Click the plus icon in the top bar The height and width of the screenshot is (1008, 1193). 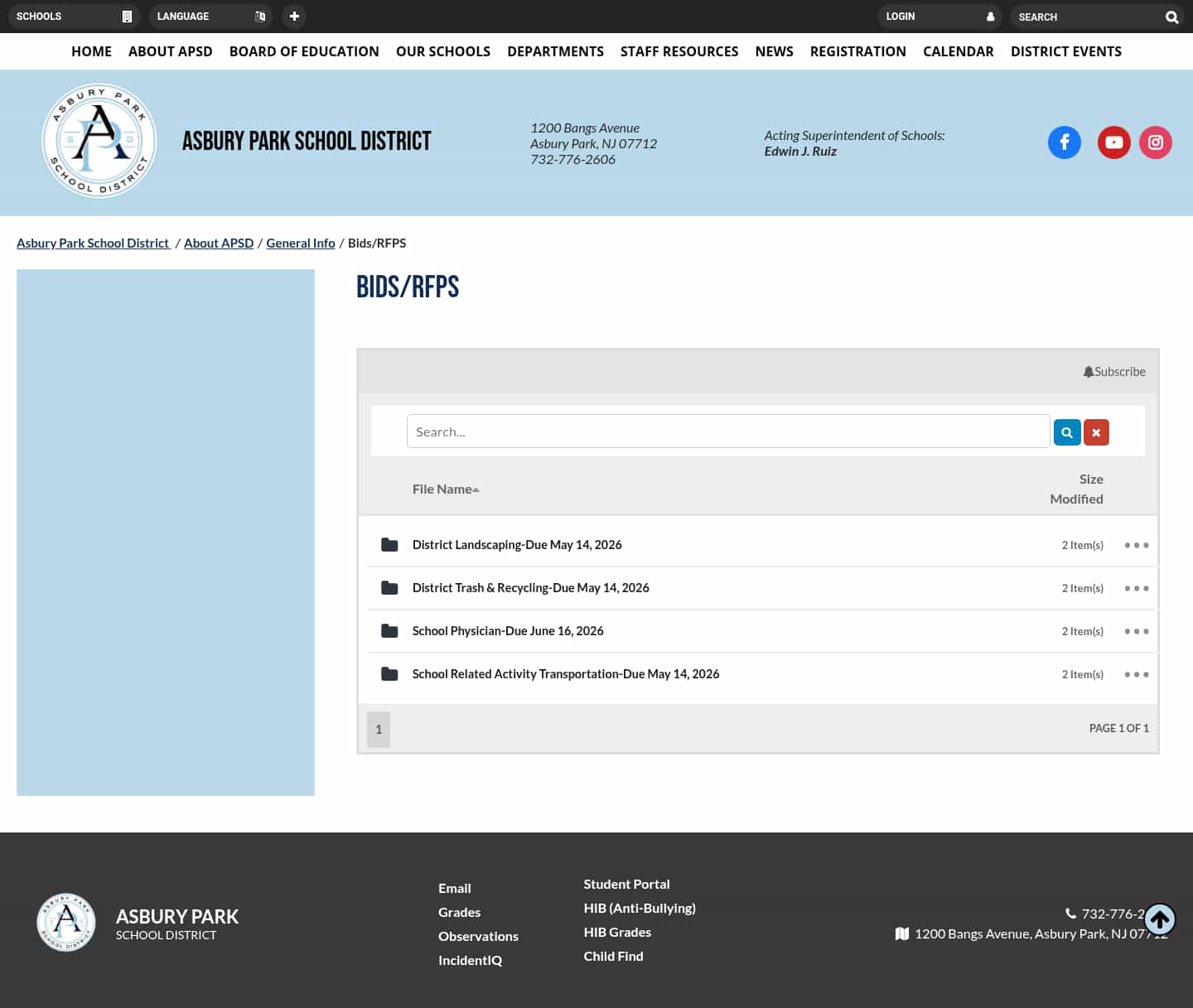point(294,17)
